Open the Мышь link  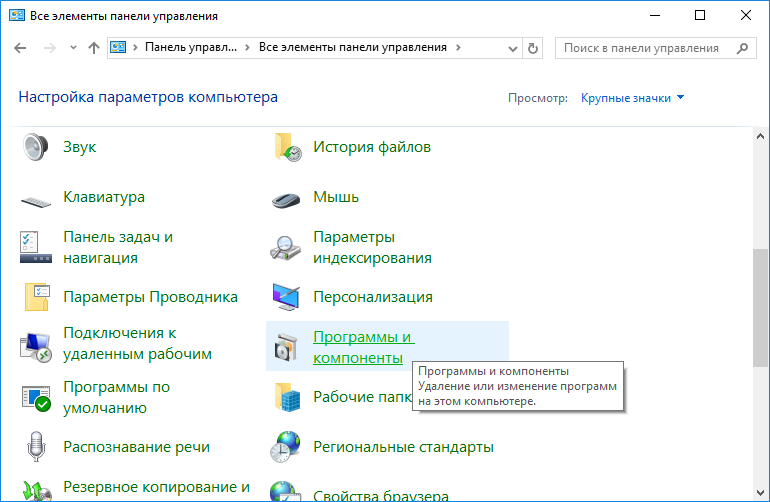coord(336,197)
